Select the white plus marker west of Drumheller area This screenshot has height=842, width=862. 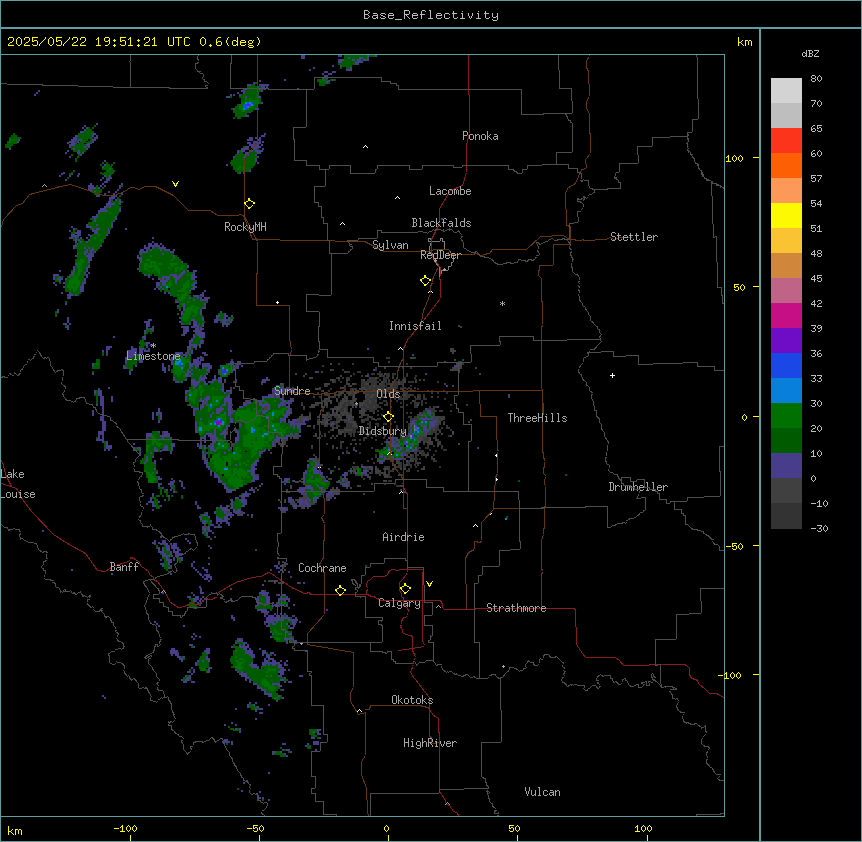click(612, 375)
